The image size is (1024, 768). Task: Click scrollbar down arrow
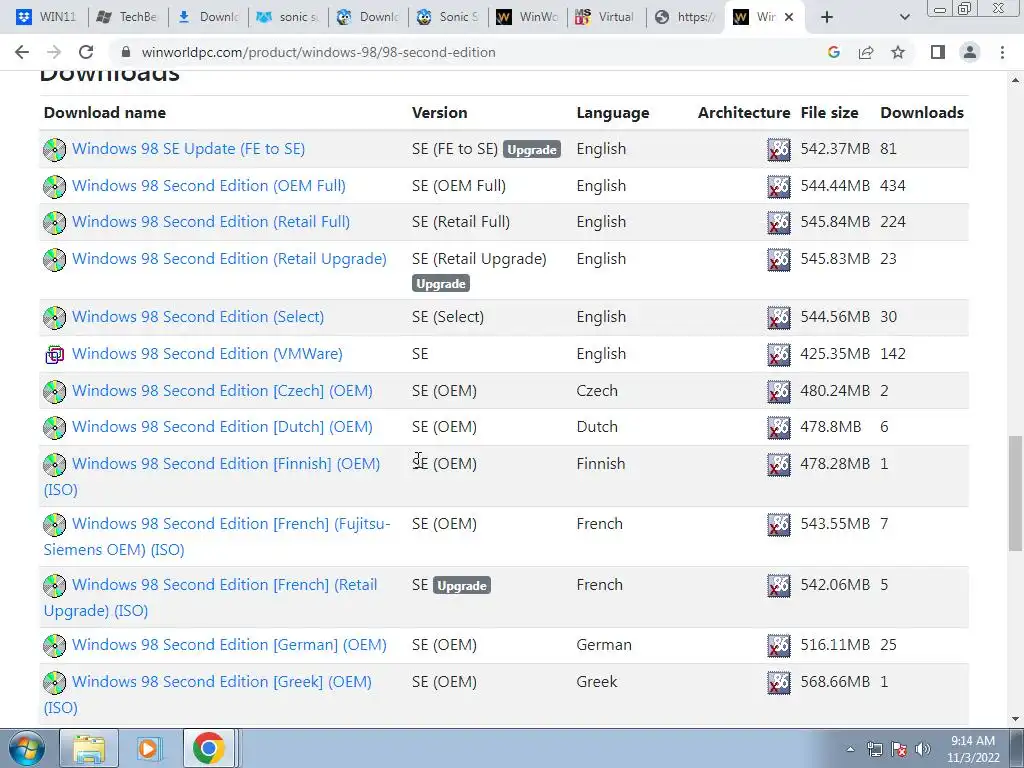1016,719
